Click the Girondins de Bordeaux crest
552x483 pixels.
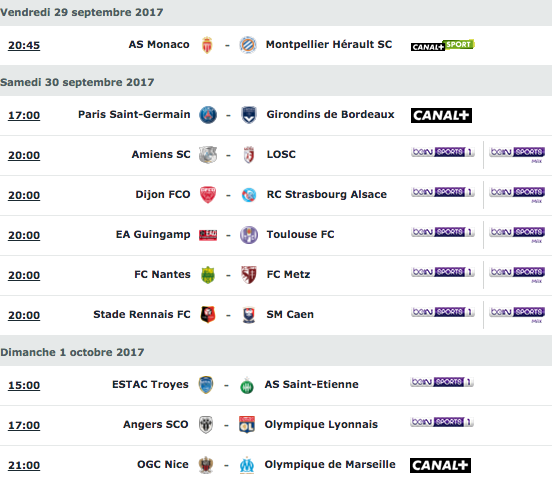[x=249, y=115]
